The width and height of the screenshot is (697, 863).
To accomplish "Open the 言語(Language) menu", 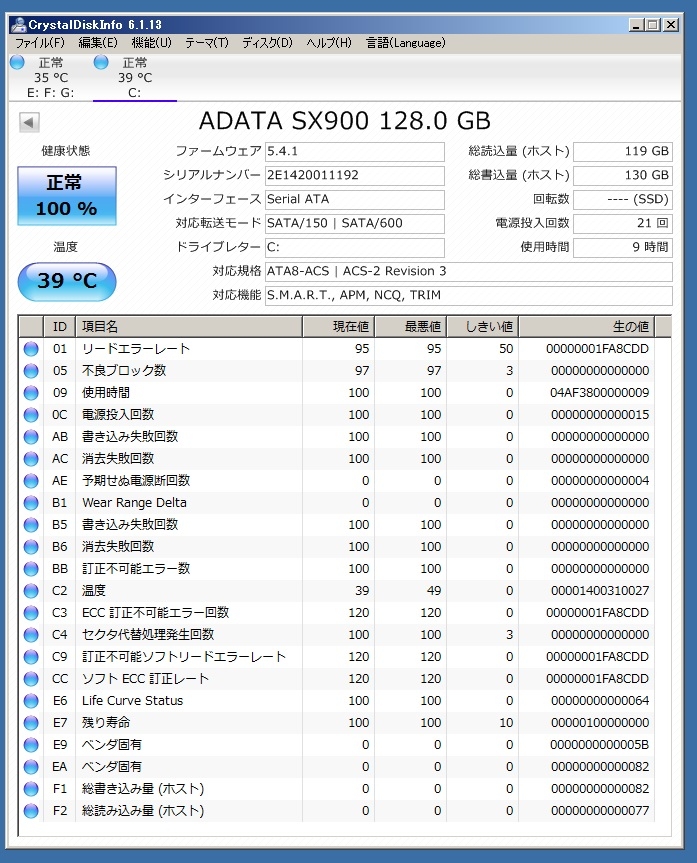I will [406, 43].
